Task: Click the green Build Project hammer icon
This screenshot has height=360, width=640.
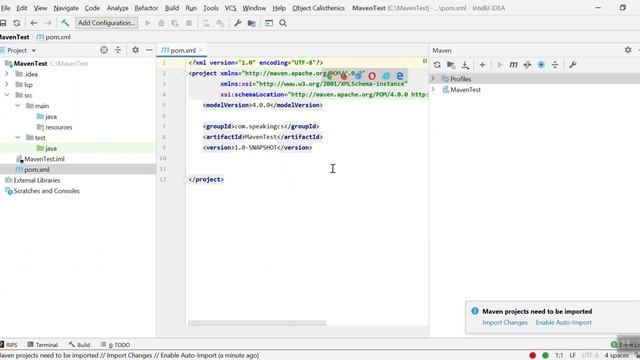Action: click(x=65, y=23)
